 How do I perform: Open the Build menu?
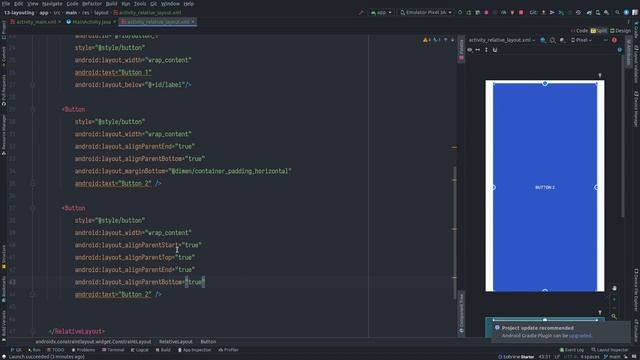click(x=111, y=4)
